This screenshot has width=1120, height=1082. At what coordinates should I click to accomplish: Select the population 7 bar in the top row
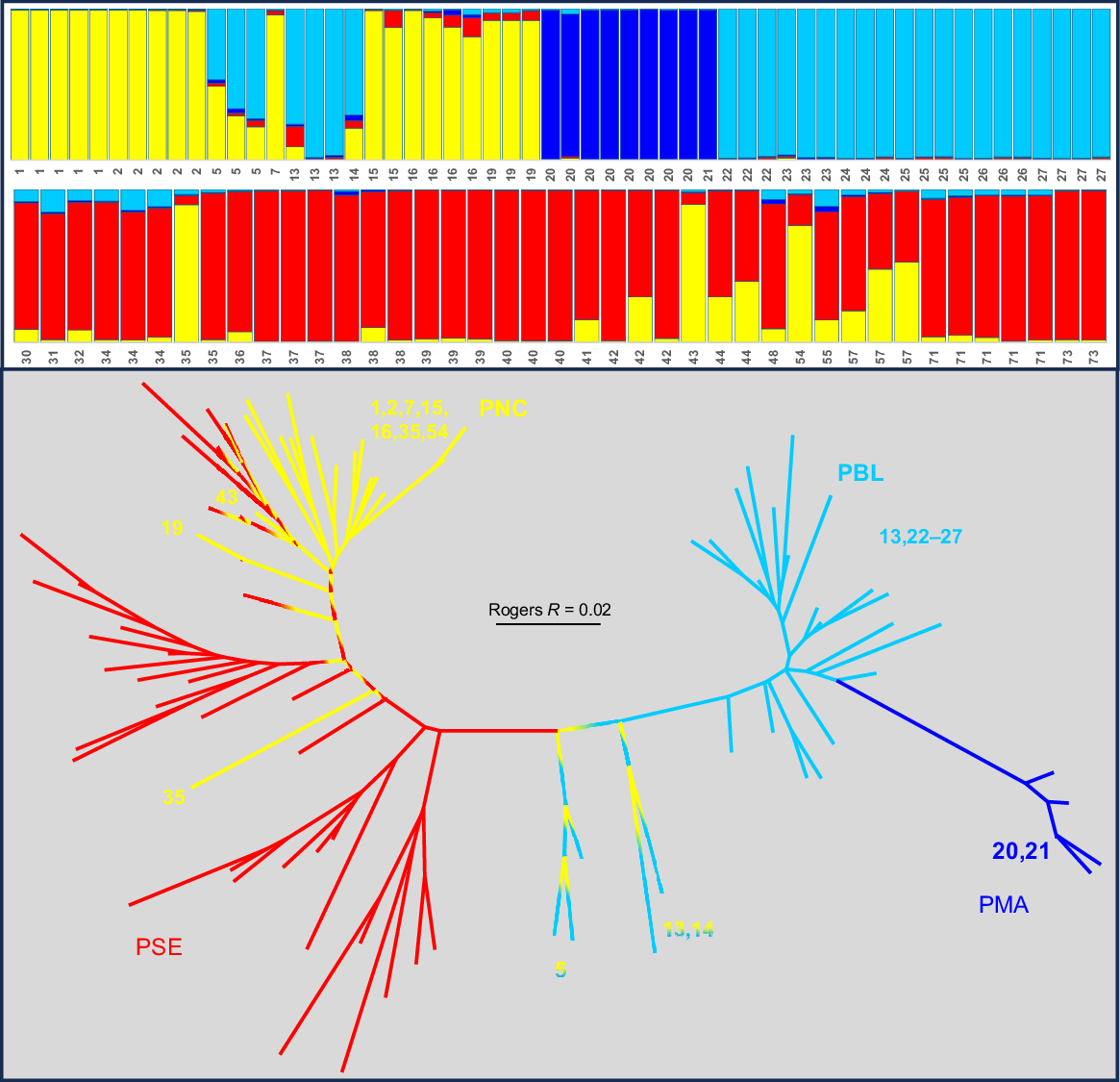(275, 85)
